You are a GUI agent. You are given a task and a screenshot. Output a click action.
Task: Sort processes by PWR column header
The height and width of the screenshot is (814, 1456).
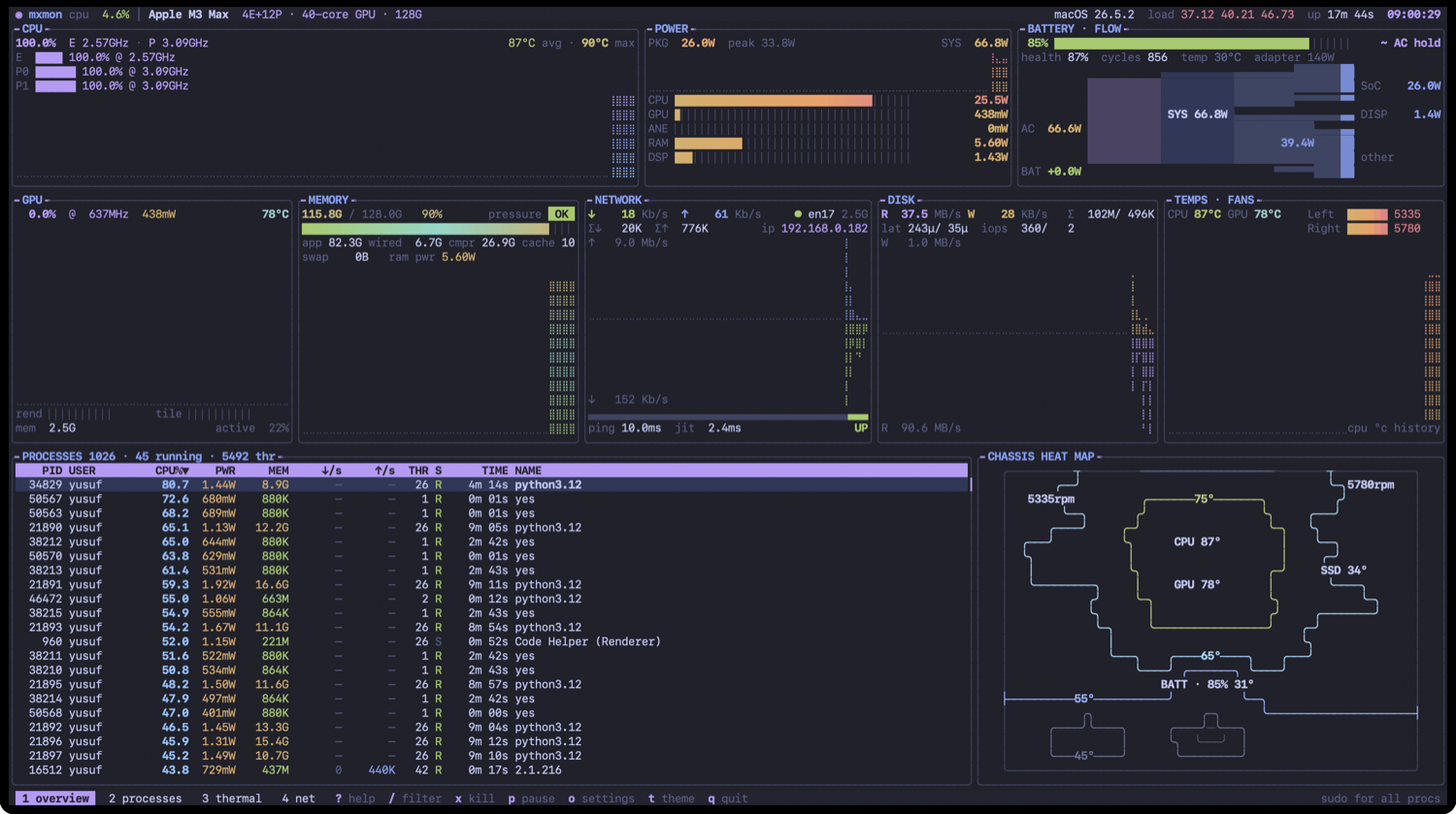tap(225, 471)
